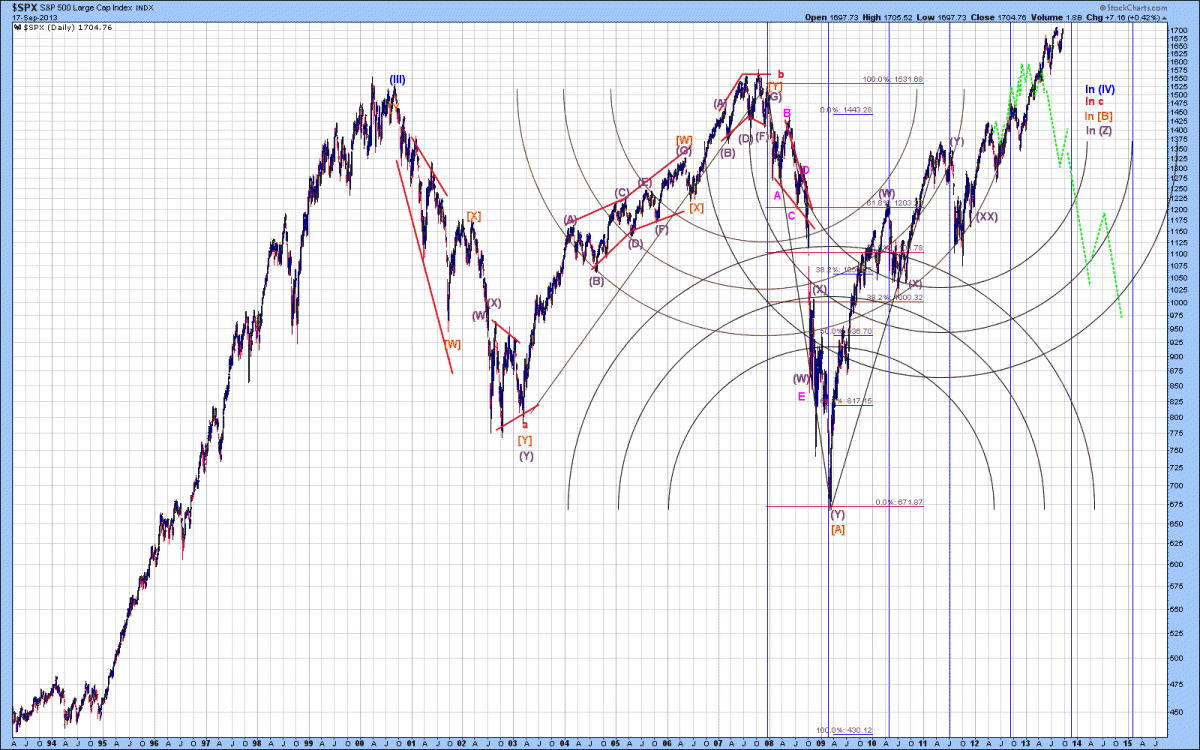Click the purple 'In (Z)' annotation
The width and height of the screenshot is (1200, 750).
(x=1098, y=131)
